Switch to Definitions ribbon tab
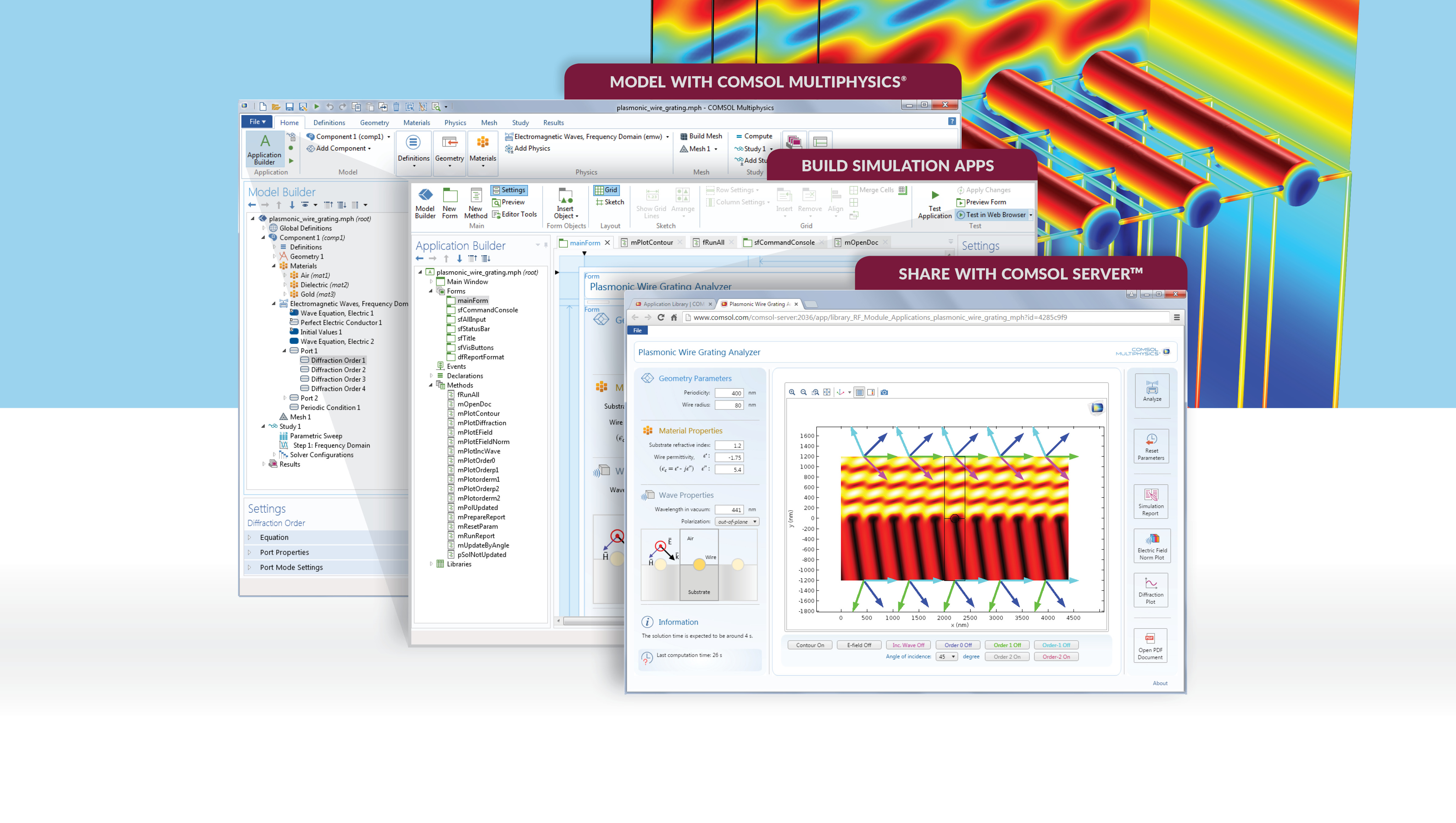The width and height of the screenshot is (1456, 823). 329,123
